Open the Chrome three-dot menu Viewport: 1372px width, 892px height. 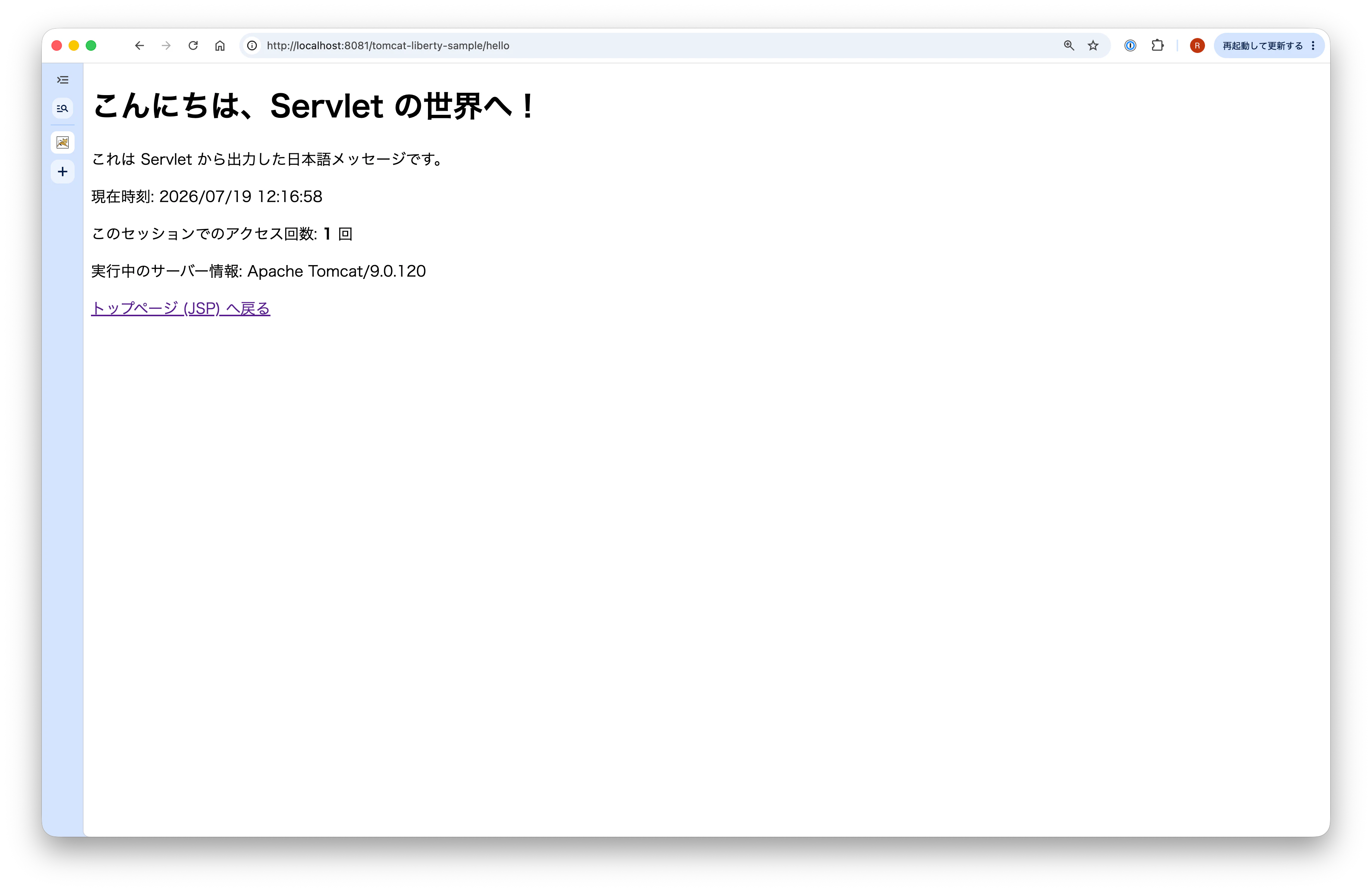[1313, 45]
